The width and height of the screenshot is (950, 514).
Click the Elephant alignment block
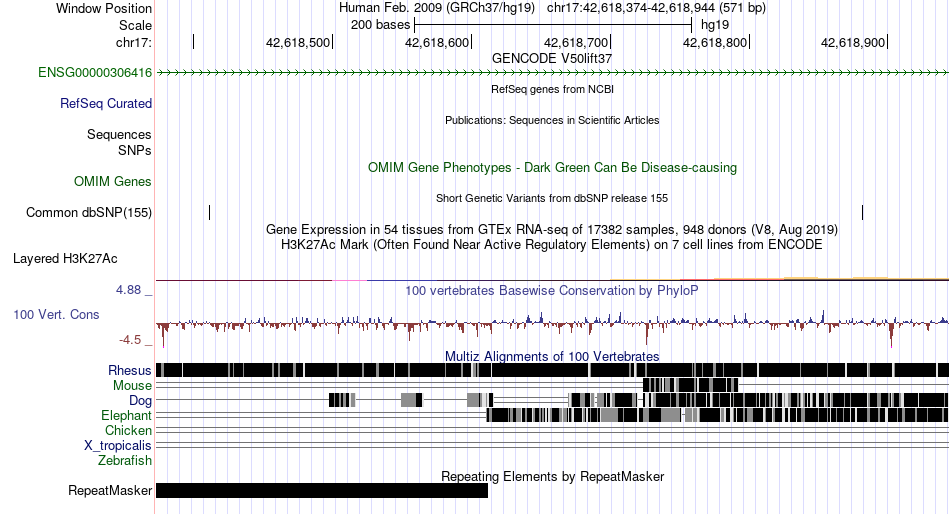coord(717,415)
